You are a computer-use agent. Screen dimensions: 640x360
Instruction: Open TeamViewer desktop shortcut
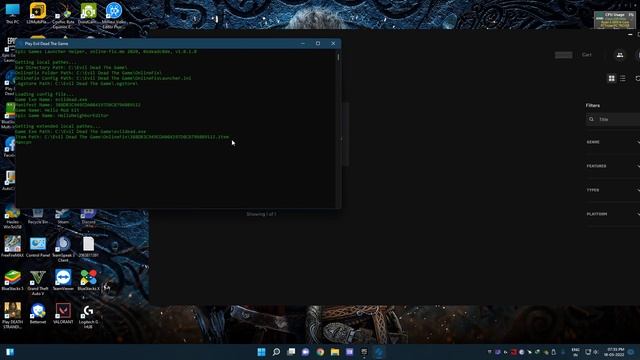(x=63, y=280)
